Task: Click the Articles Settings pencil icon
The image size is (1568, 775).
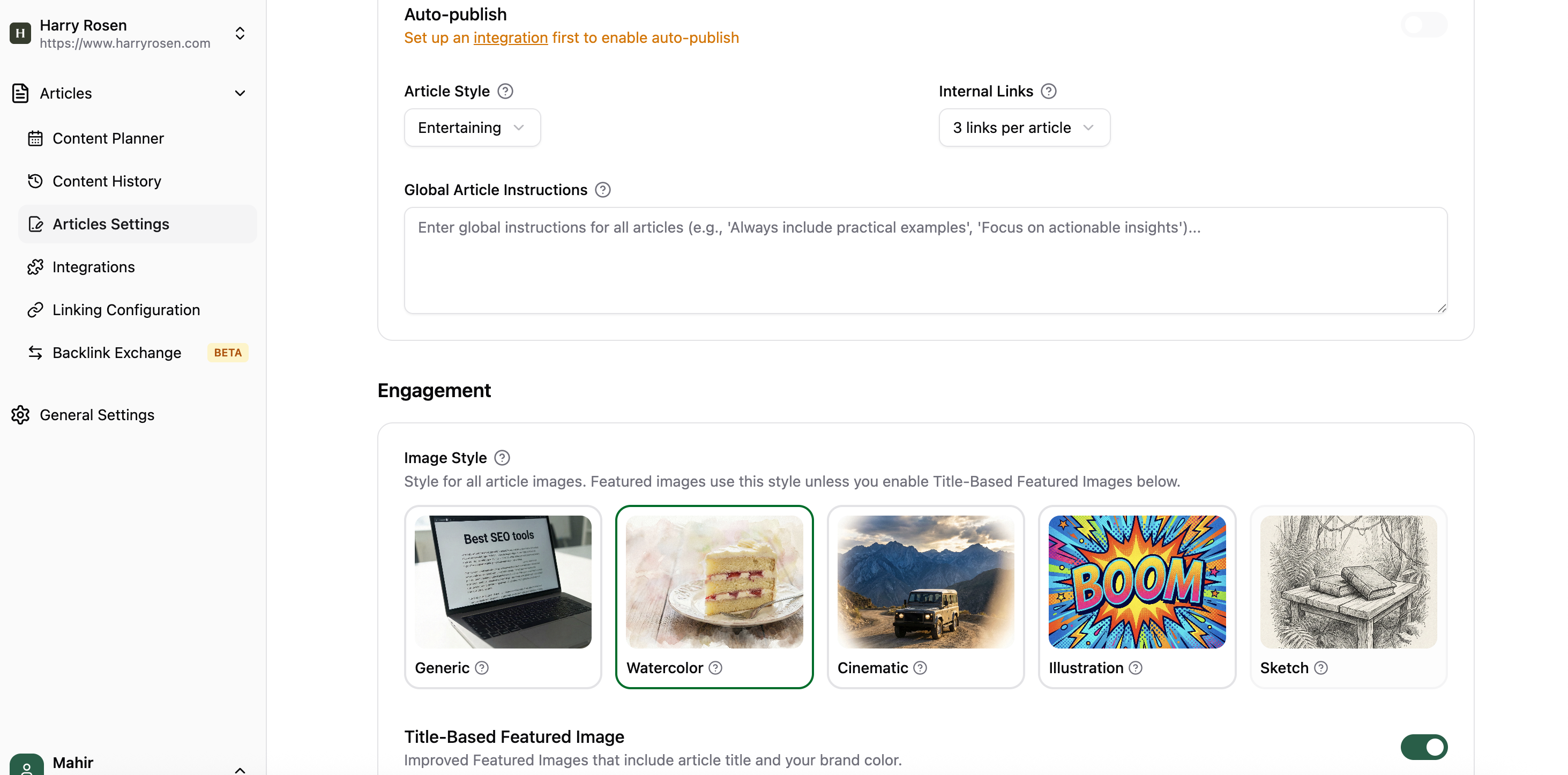Action: click(36, 223)
